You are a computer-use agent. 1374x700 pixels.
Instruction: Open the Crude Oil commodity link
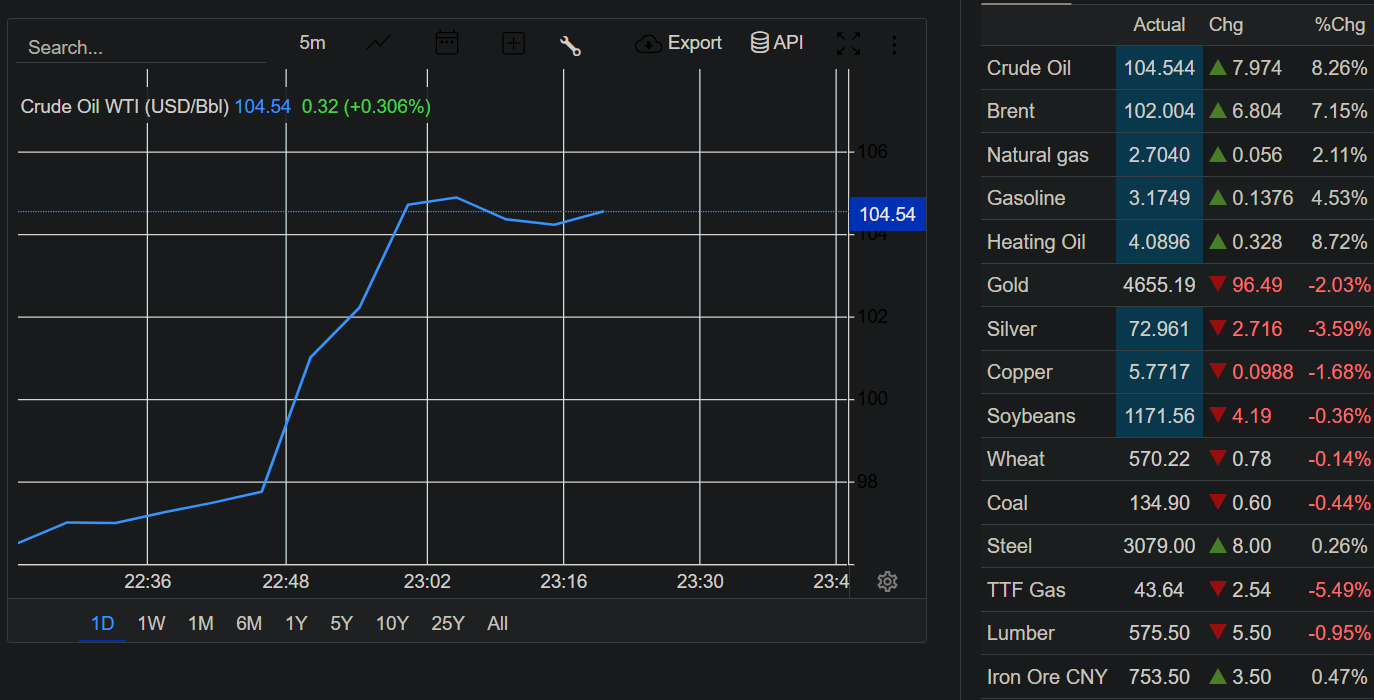(1029, 68)
